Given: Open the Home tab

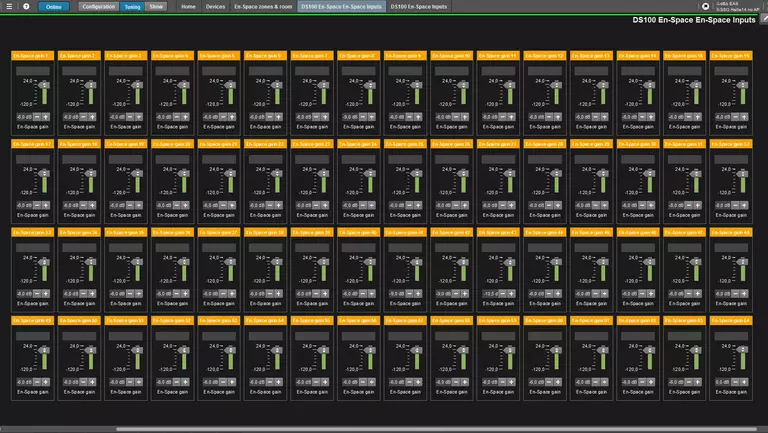Looking at the screenshot, I should 188,7.
